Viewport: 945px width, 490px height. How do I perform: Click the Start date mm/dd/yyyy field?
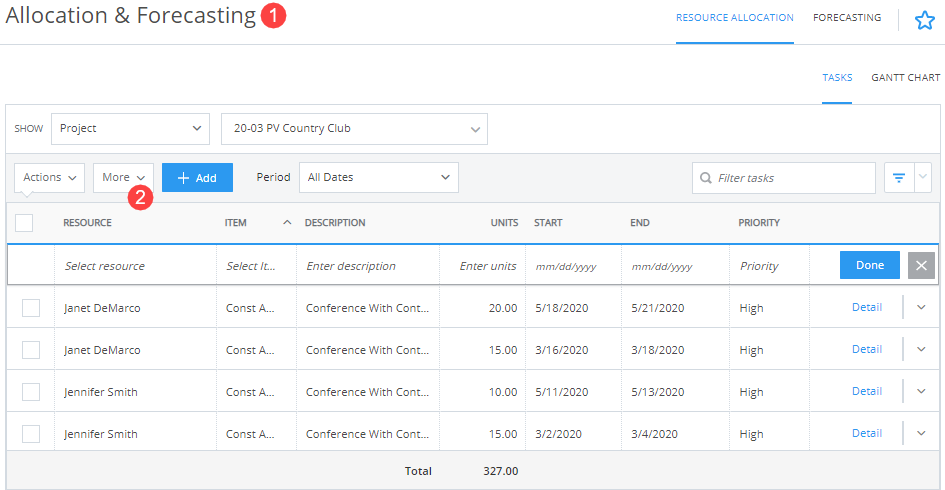573,266
